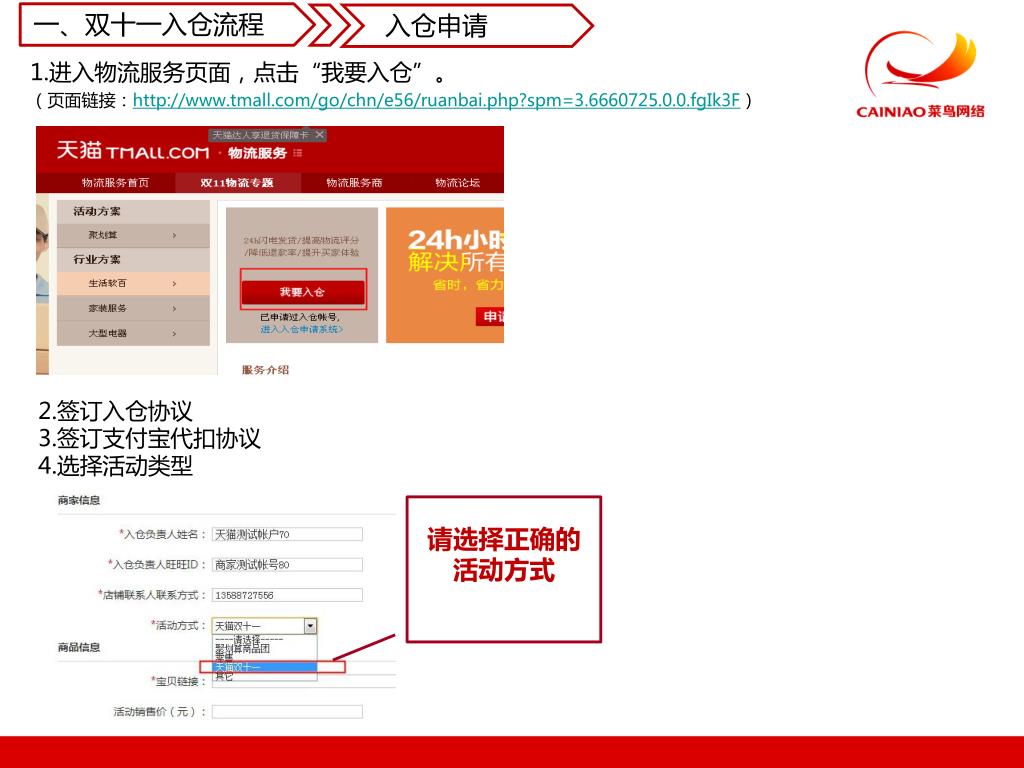
Task: Click the 店铺联系人联系方式 phone number field
Action: [x=287, y=595]
